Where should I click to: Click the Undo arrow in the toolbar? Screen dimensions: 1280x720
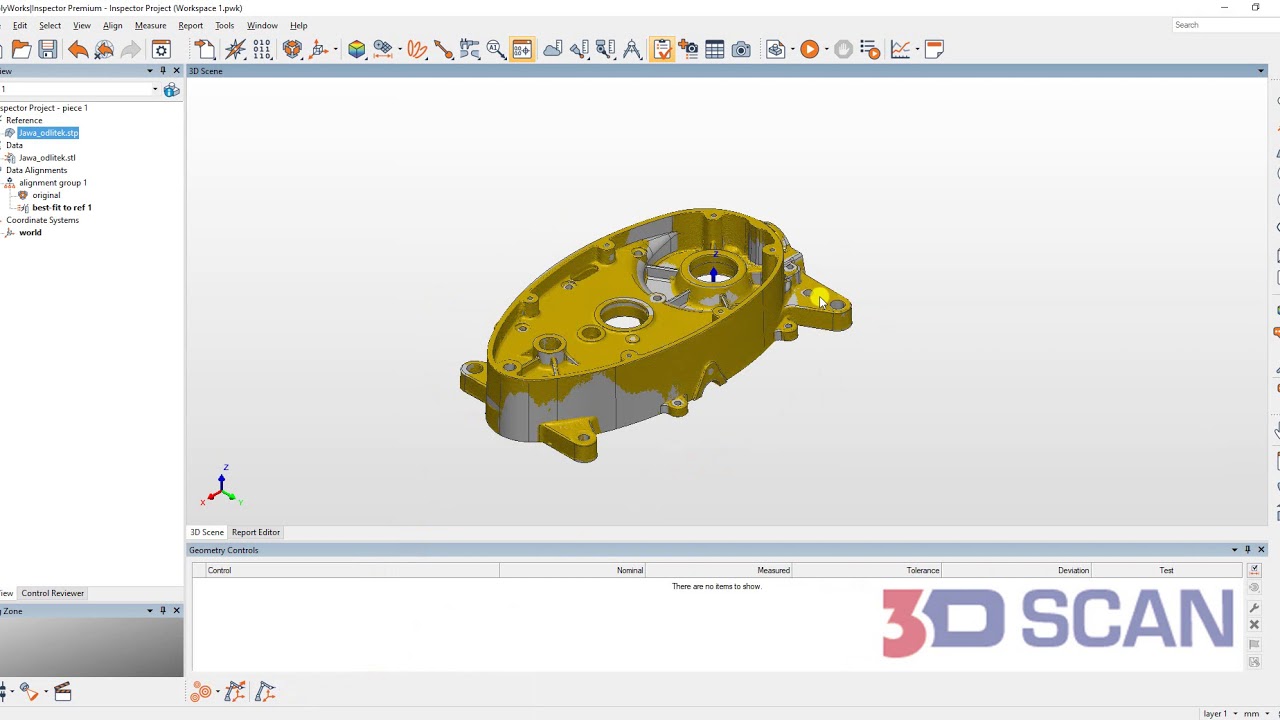pos(76,49)
